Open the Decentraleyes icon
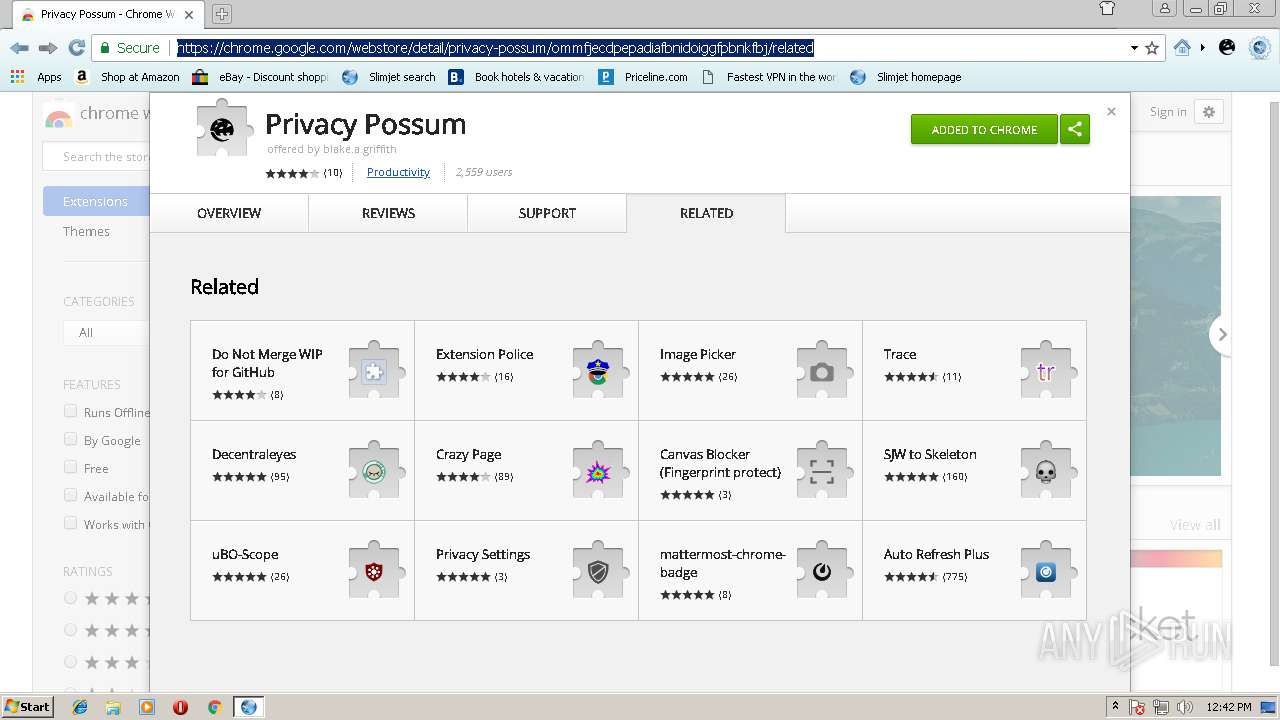Viewport: 1280px width, 720px height. click(x=374, y=471)
